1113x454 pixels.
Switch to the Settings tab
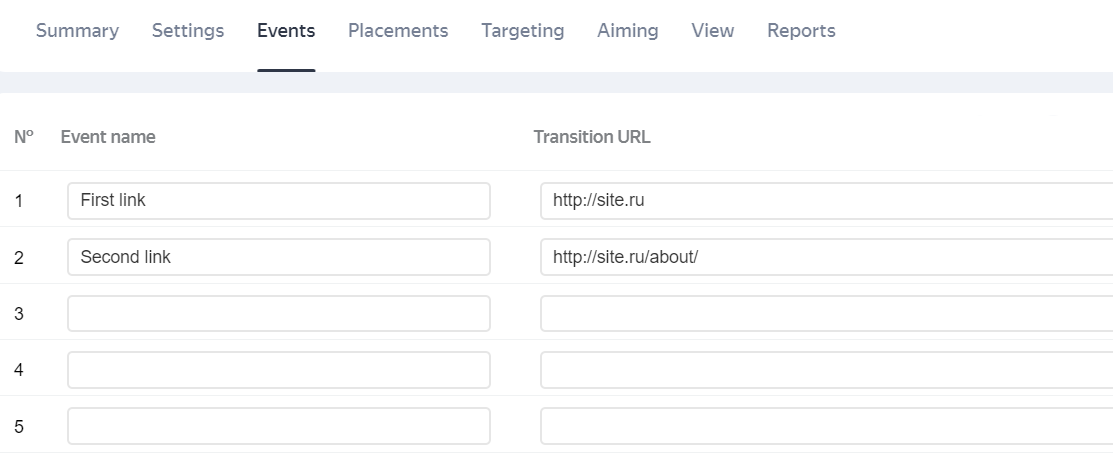click(x=188, y=31)
